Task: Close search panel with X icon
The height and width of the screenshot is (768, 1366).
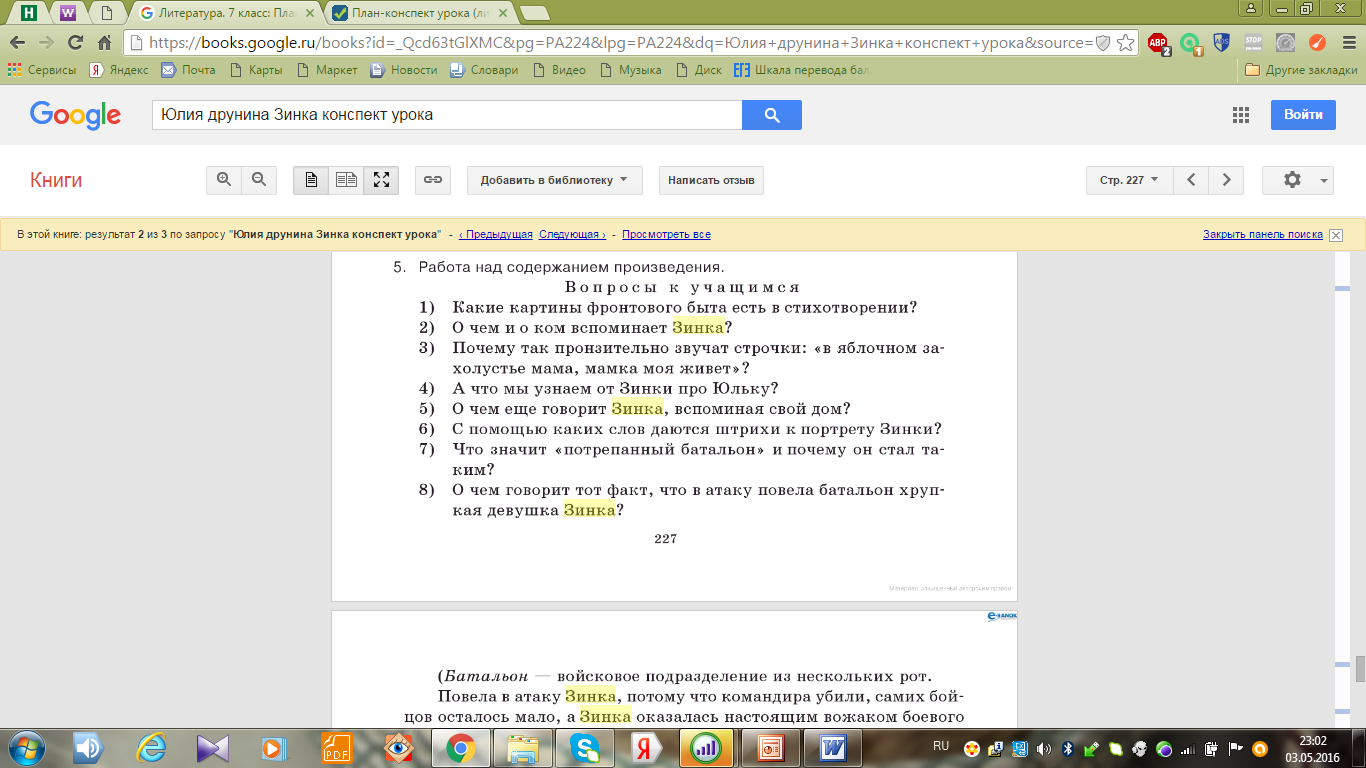Action: click(1336, 235)
